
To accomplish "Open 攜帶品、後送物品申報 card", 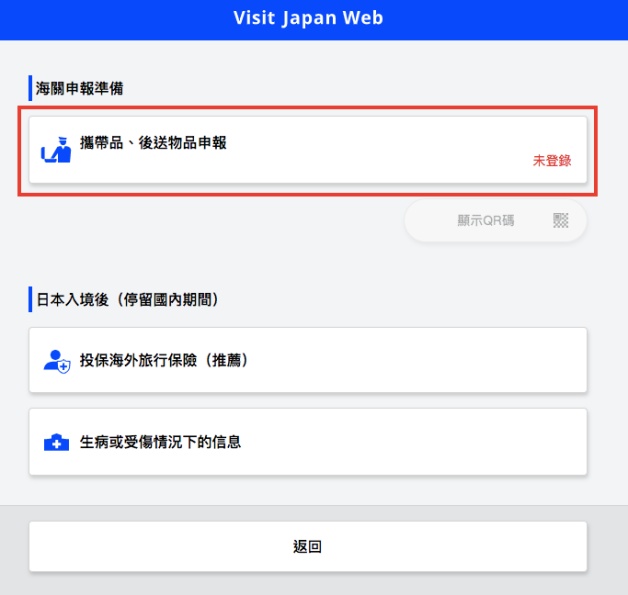I will pyautogui.click(x=308, y=150).
